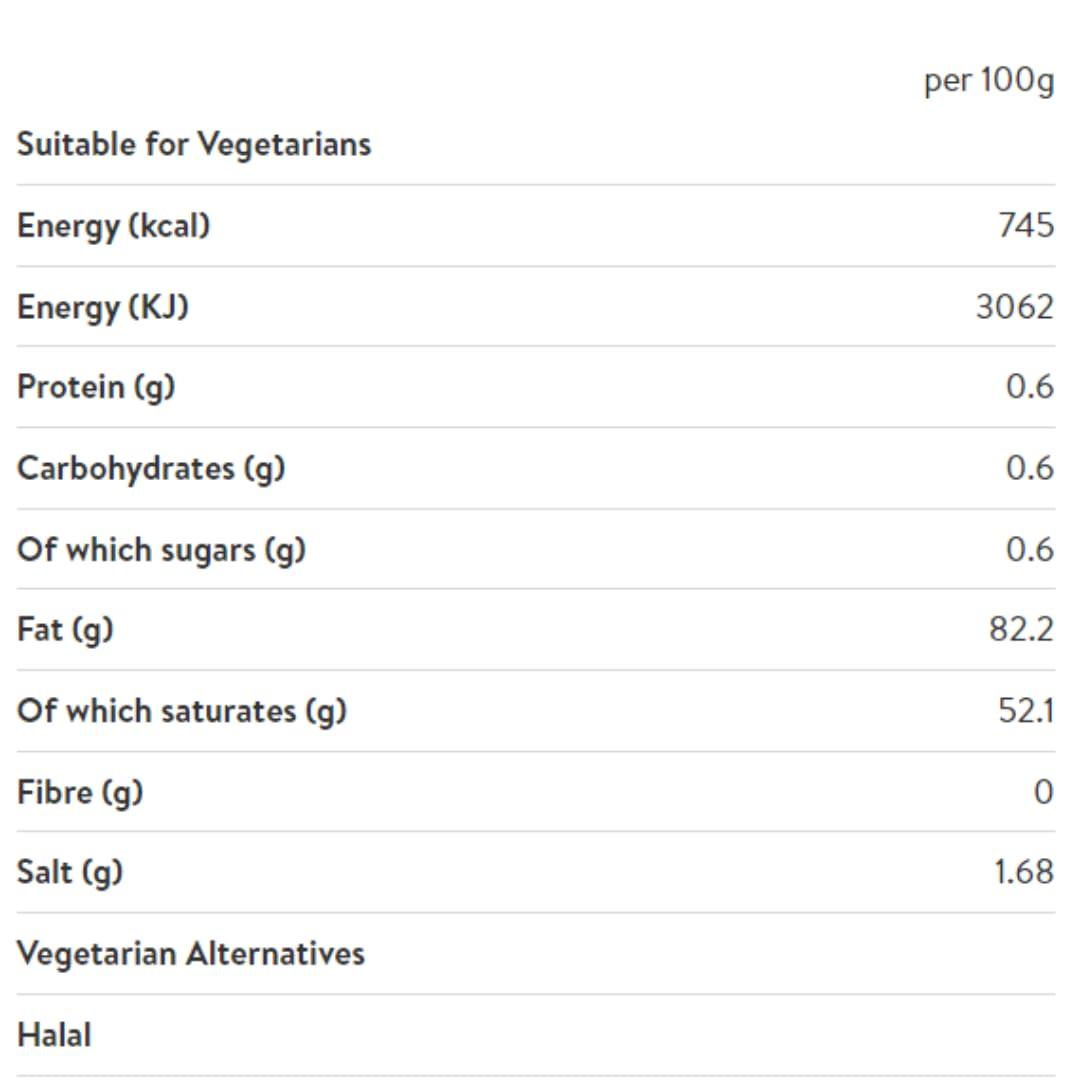Select the energy kcal value 745
Image resolution: width=1080 pixels, height=1080 pixels.
pyautogui.click(x=1025, y=226)
